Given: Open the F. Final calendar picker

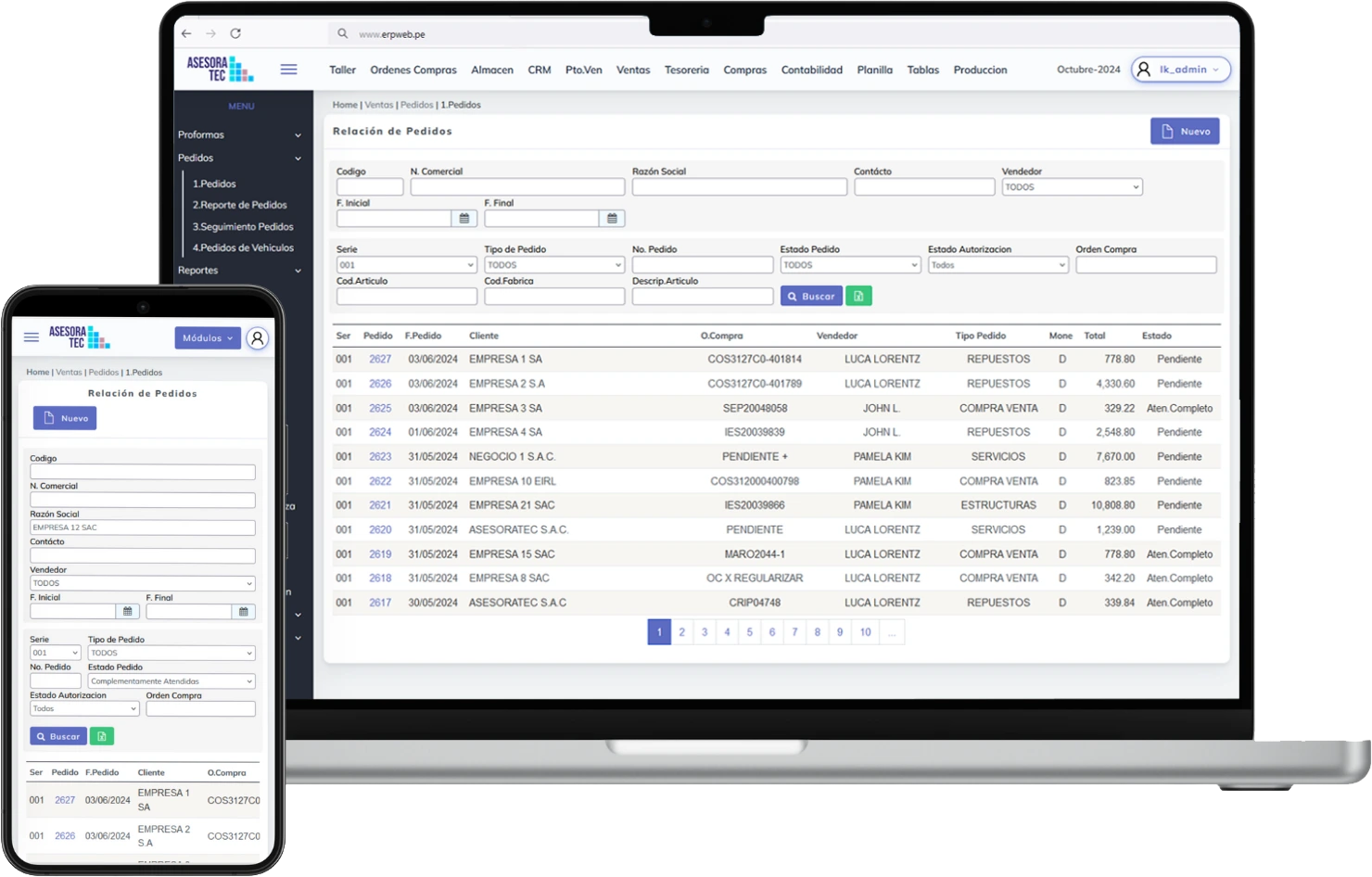Looking at the screenshot, I should [x=612, y=219].
